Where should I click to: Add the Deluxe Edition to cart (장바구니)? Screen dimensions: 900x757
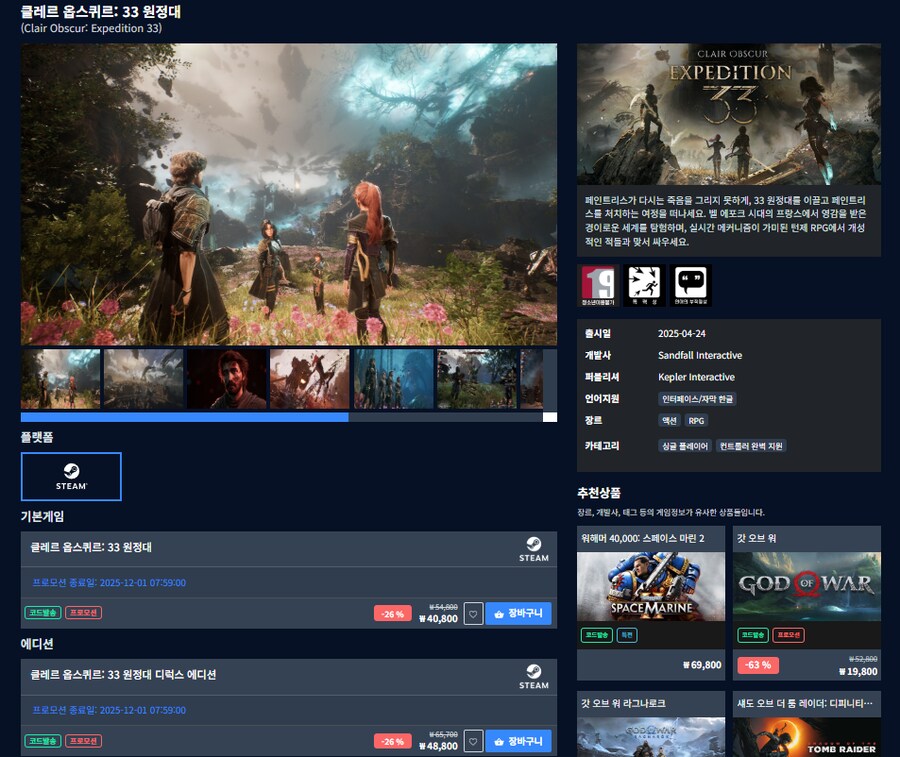point(518,741)
